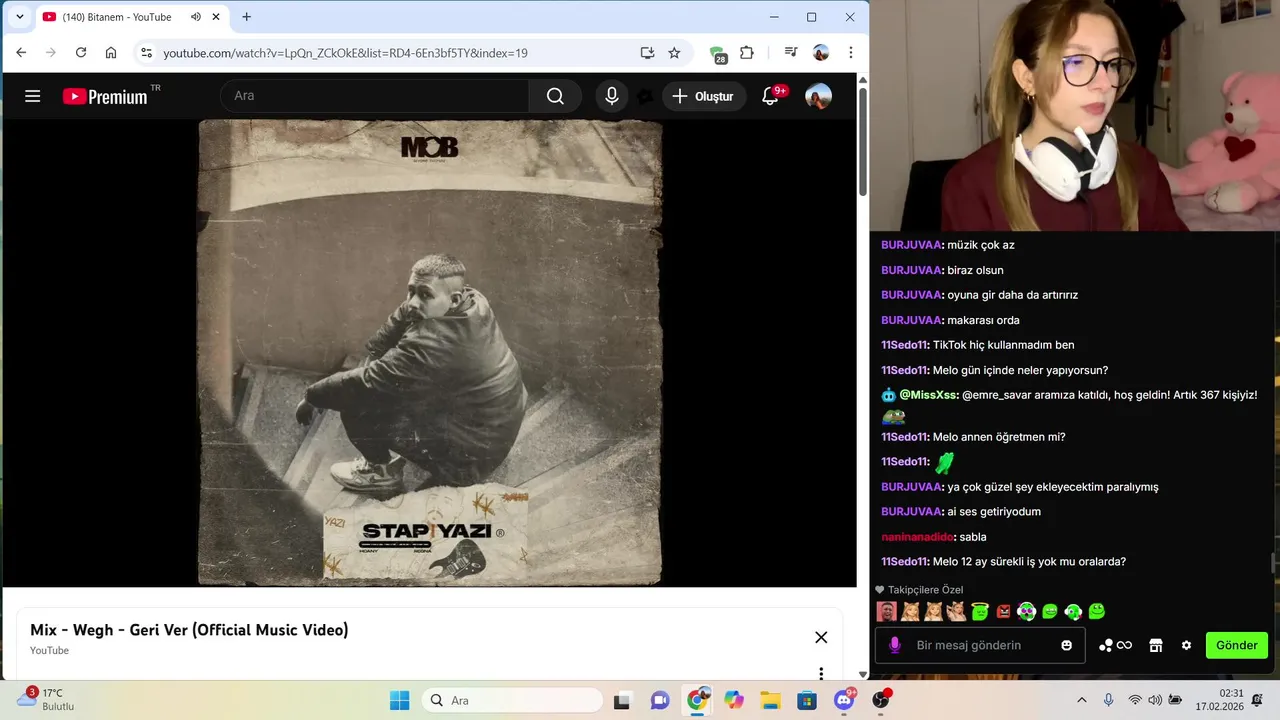Click the purple microphone in chat input
Screen dimensions: 1280x720
[895, 645]
